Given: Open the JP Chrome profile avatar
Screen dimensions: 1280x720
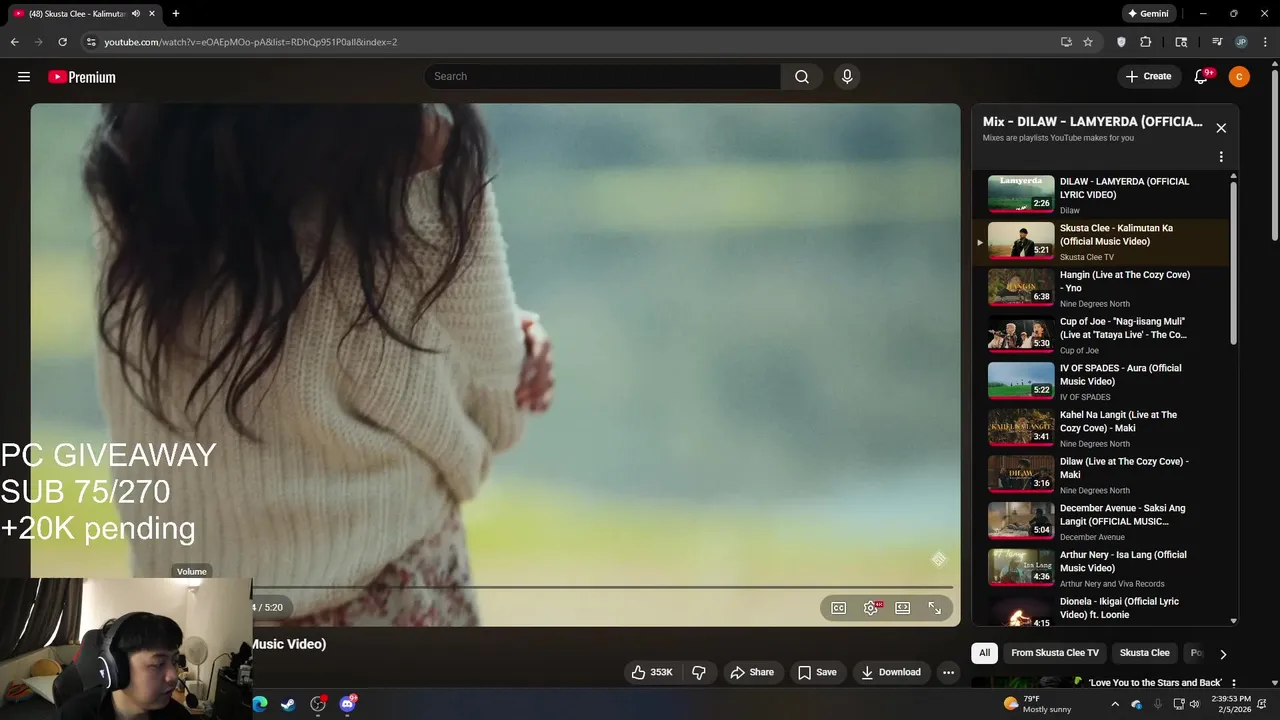Looking at the screenshot, I should (1241, 42).
